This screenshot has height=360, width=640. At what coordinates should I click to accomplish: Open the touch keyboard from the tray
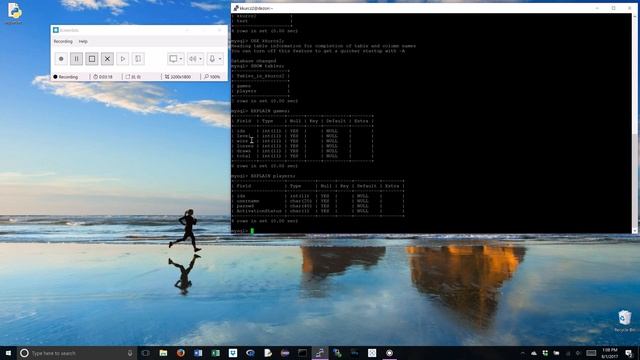[591, 353]
